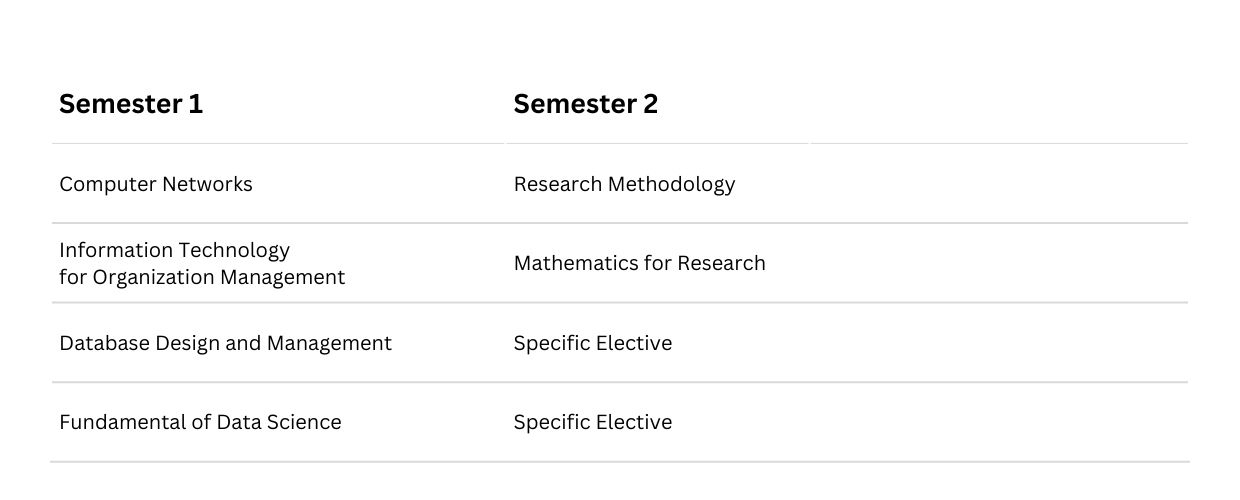Click the Semester 2 column heading
This screenshot has width=1240, height=500.
coord(586,104)
